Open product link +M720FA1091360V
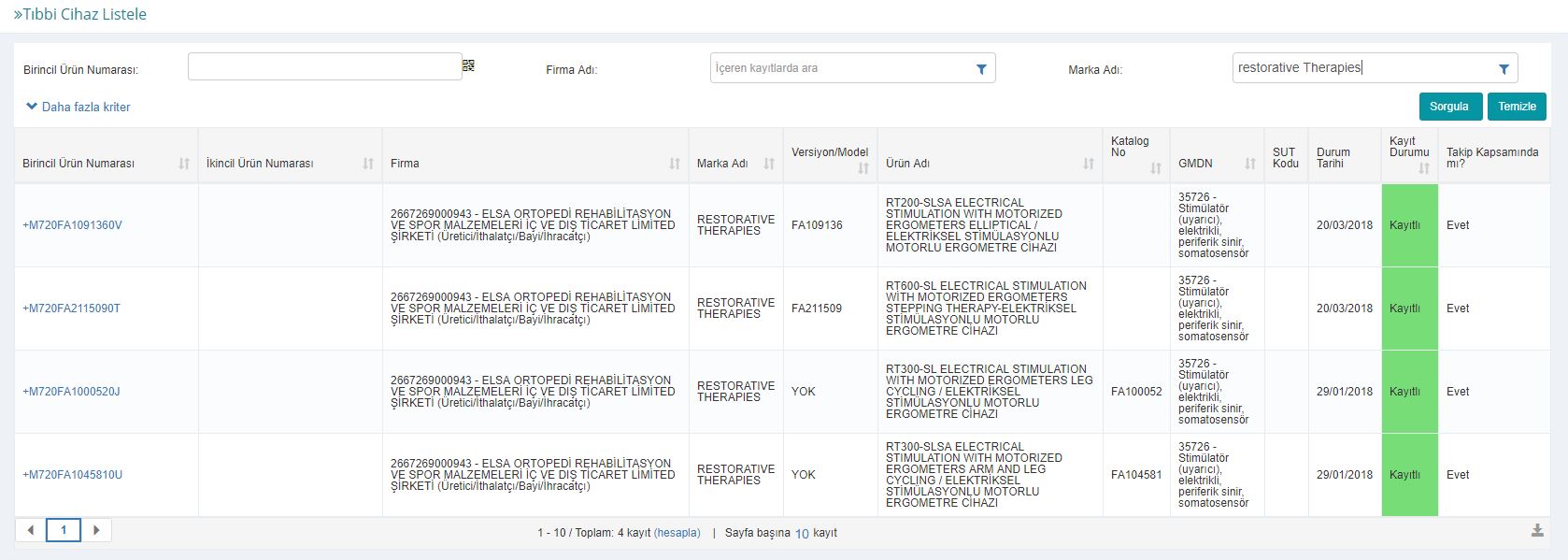 click(72, 225)
